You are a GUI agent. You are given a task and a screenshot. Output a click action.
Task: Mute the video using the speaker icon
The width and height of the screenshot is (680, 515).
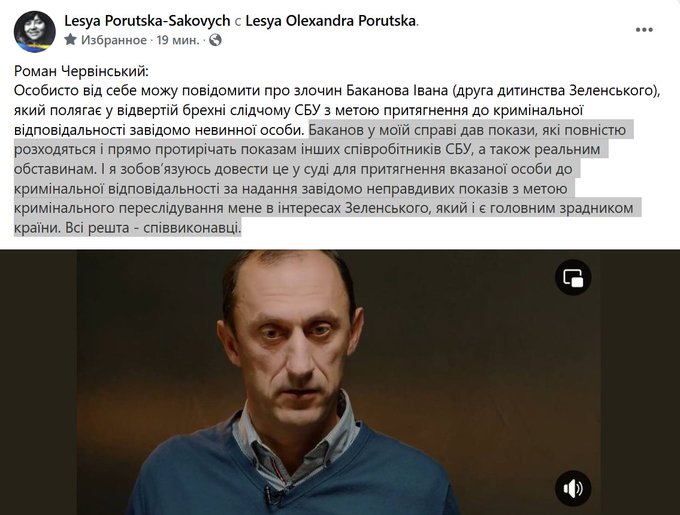pos(573,488)
